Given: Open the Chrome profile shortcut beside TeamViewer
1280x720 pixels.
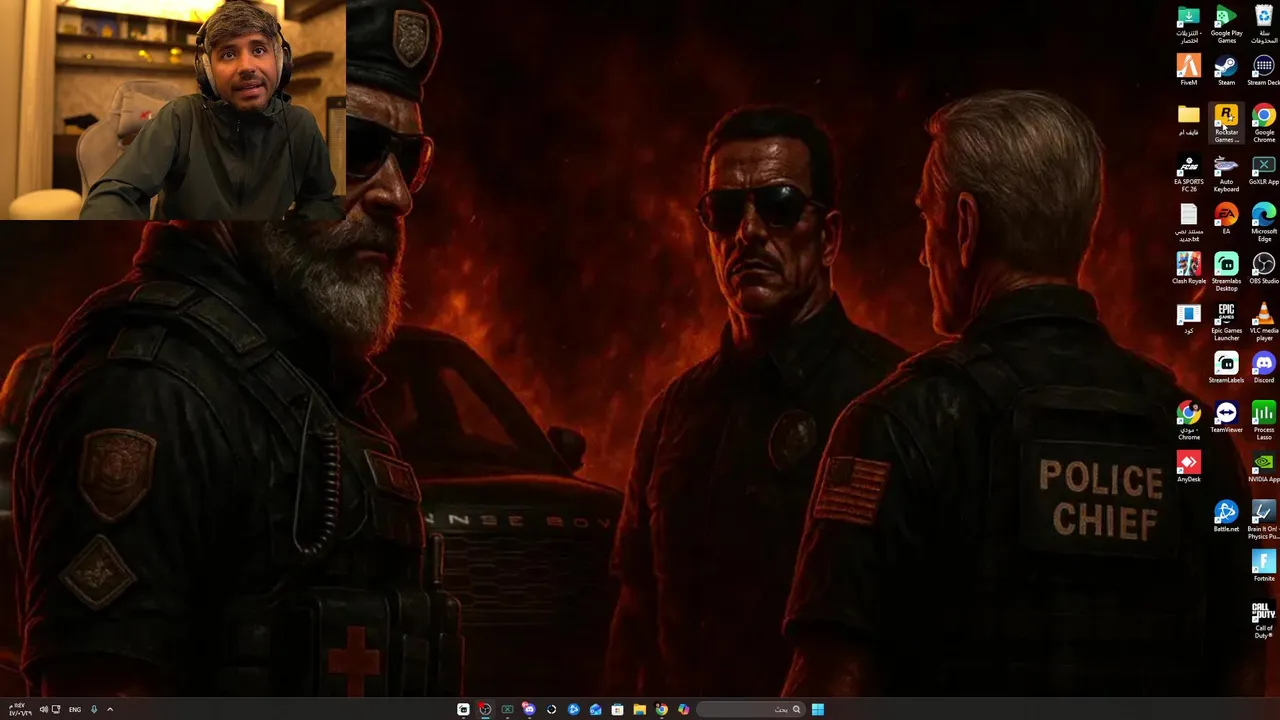Looking at the screenshot, I should coord(1188,421).
